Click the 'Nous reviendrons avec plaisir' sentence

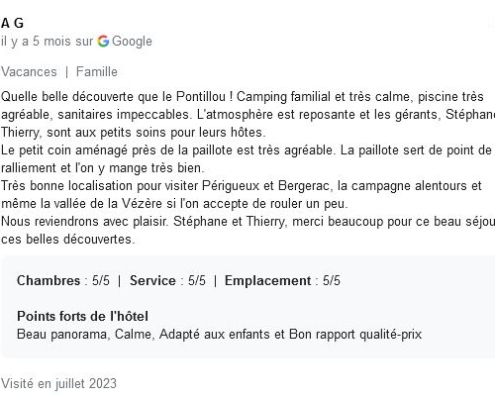(84, 222)
